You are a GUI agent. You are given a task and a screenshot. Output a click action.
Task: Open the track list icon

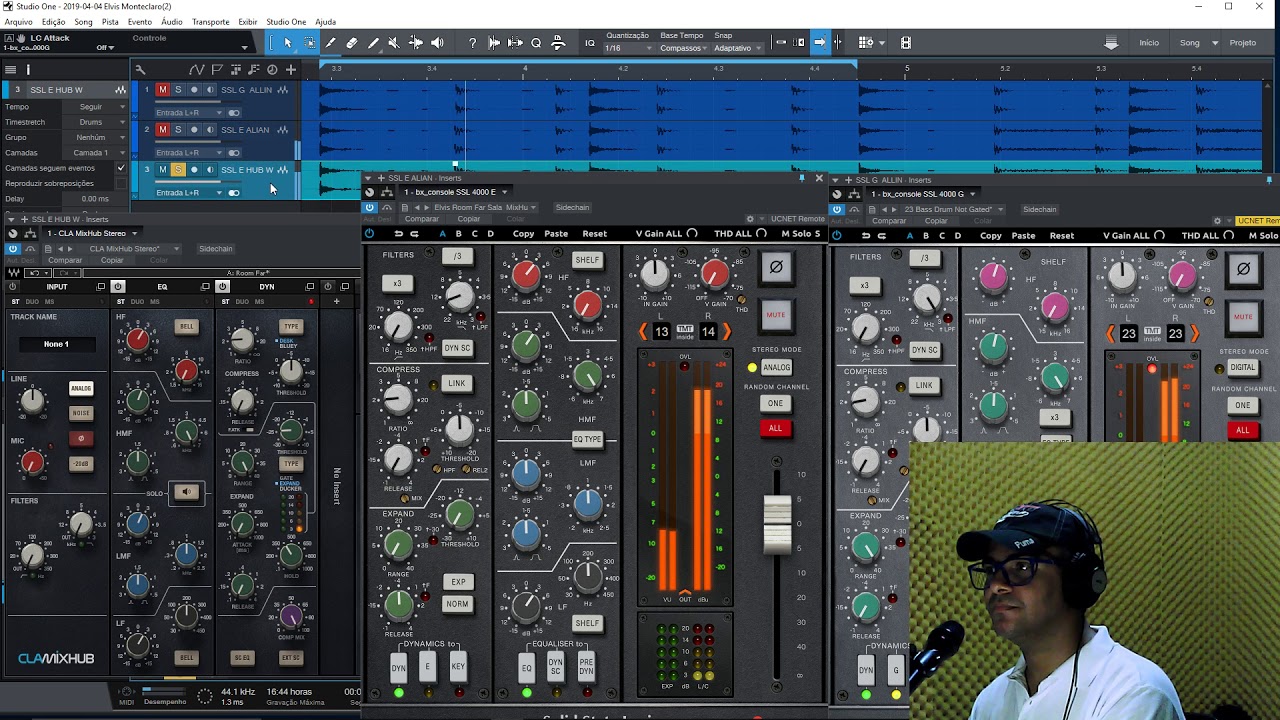(10, 69)
